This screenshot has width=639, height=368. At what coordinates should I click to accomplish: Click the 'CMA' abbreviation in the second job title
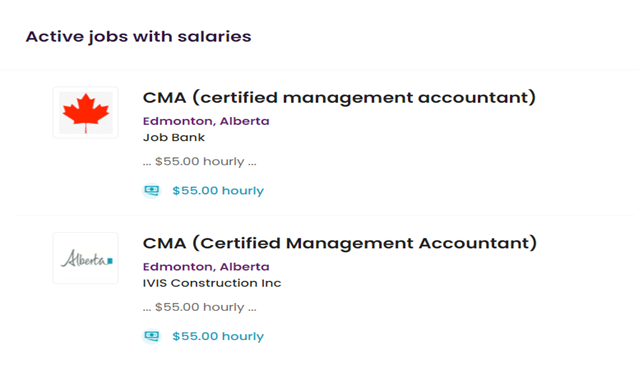pos(164,243)
